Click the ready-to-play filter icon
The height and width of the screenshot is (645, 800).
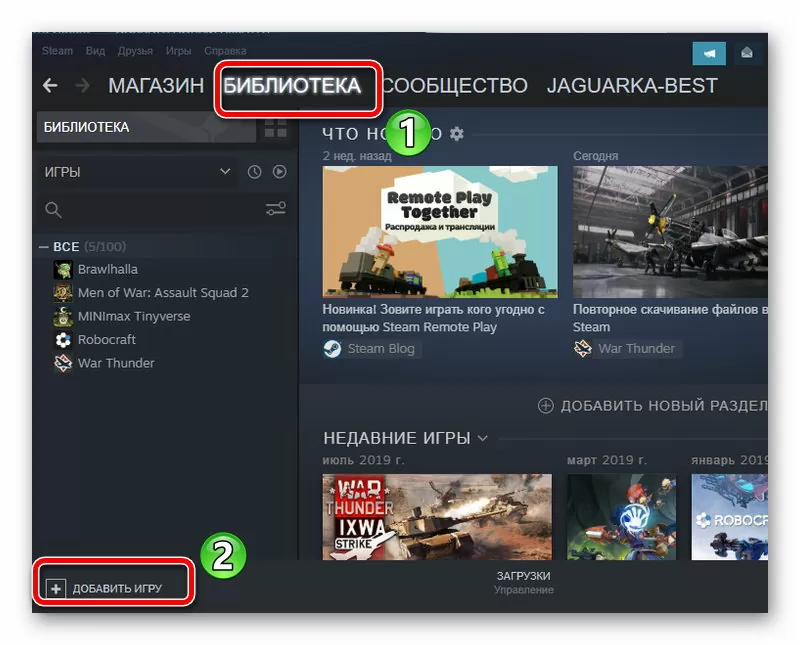tap(278, 171)
